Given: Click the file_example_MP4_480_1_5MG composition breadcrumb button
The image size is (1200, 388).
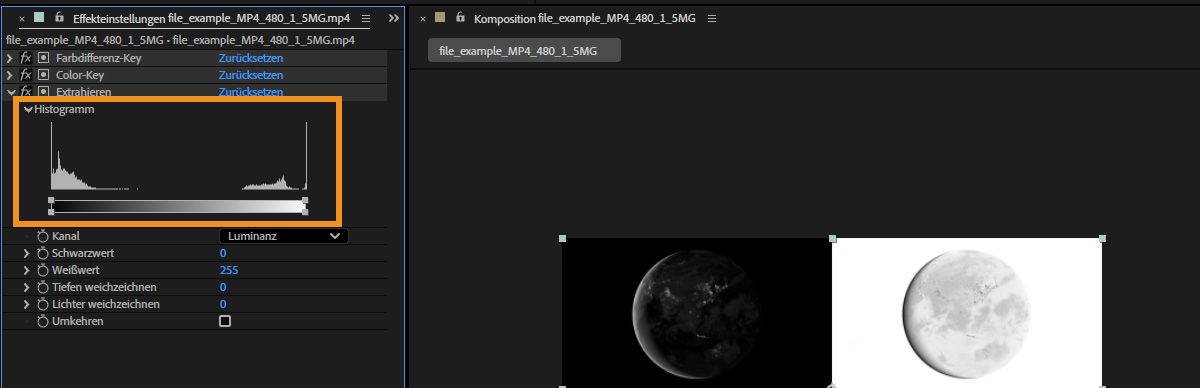Looking at the screenshot, I should [524, 51].
